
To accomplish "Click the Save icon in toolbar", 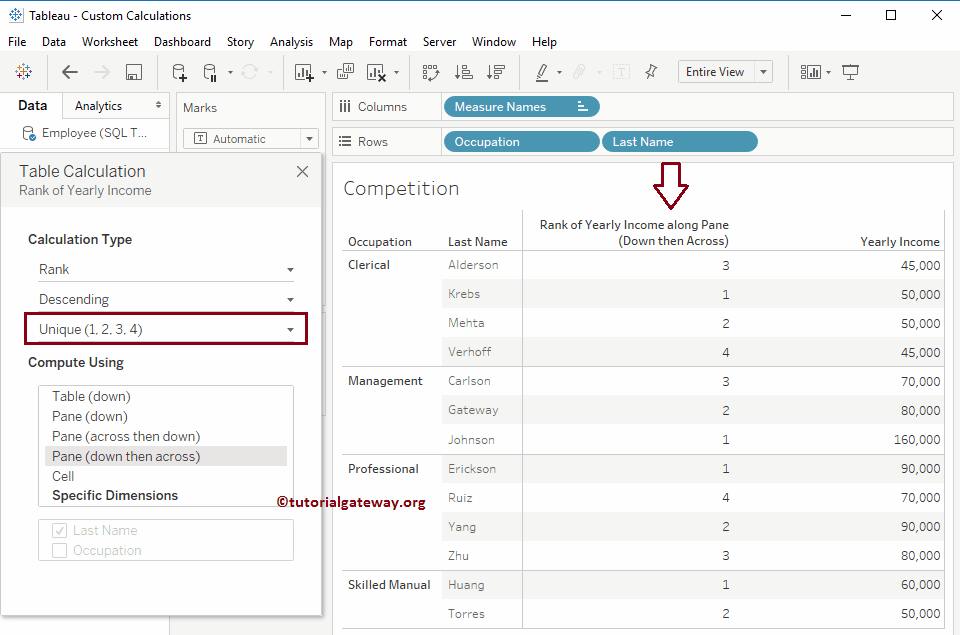I will pos(133,72).
